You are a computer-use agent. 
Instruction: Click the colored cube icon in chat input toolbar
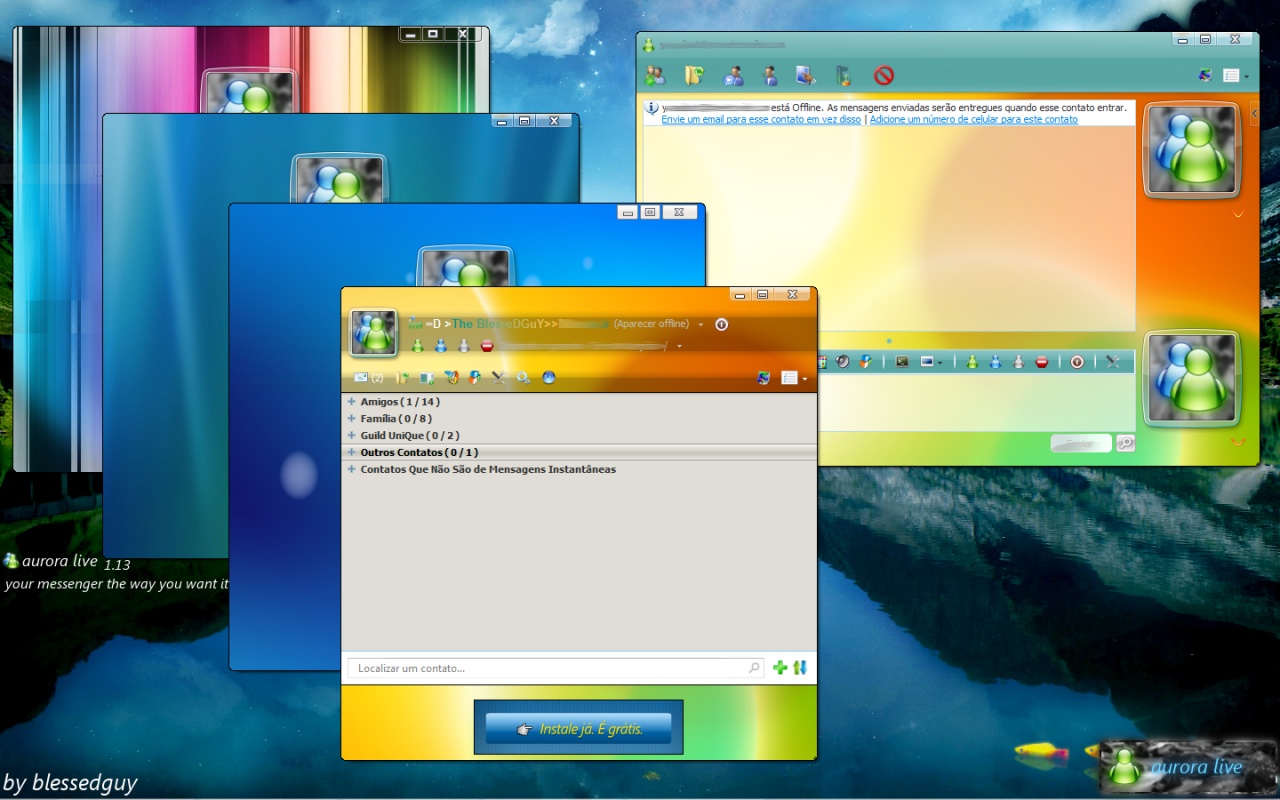point(866,361)
